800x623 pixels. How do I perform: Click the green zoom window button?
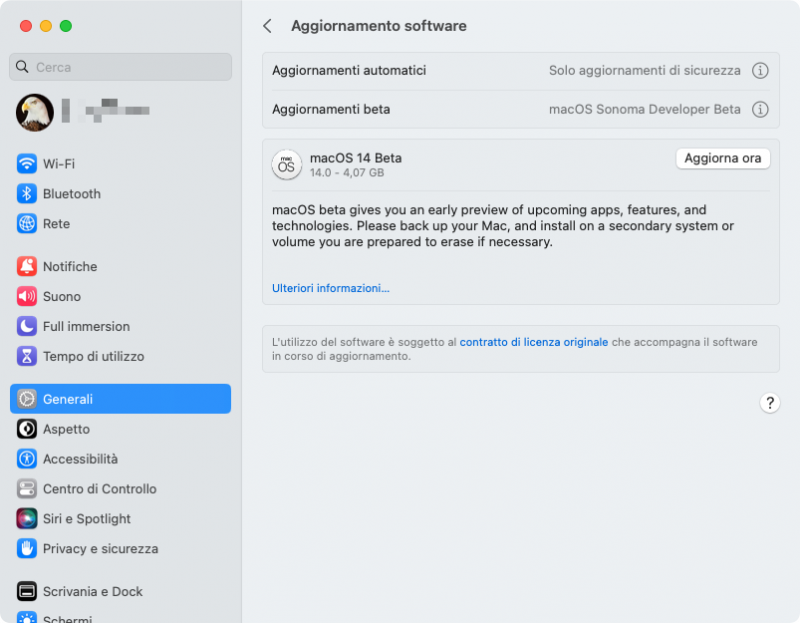(x=66, y=26)
